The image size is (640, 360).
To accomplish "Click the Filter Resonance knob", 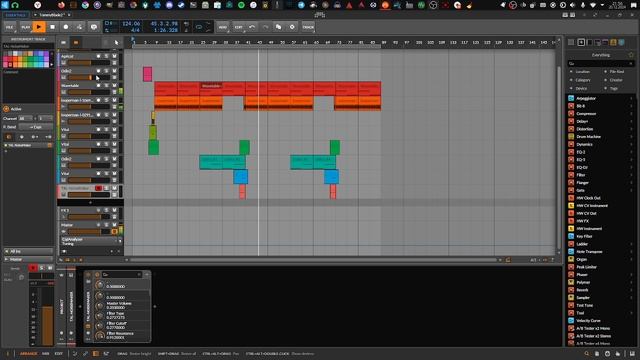I will point(100,336).
